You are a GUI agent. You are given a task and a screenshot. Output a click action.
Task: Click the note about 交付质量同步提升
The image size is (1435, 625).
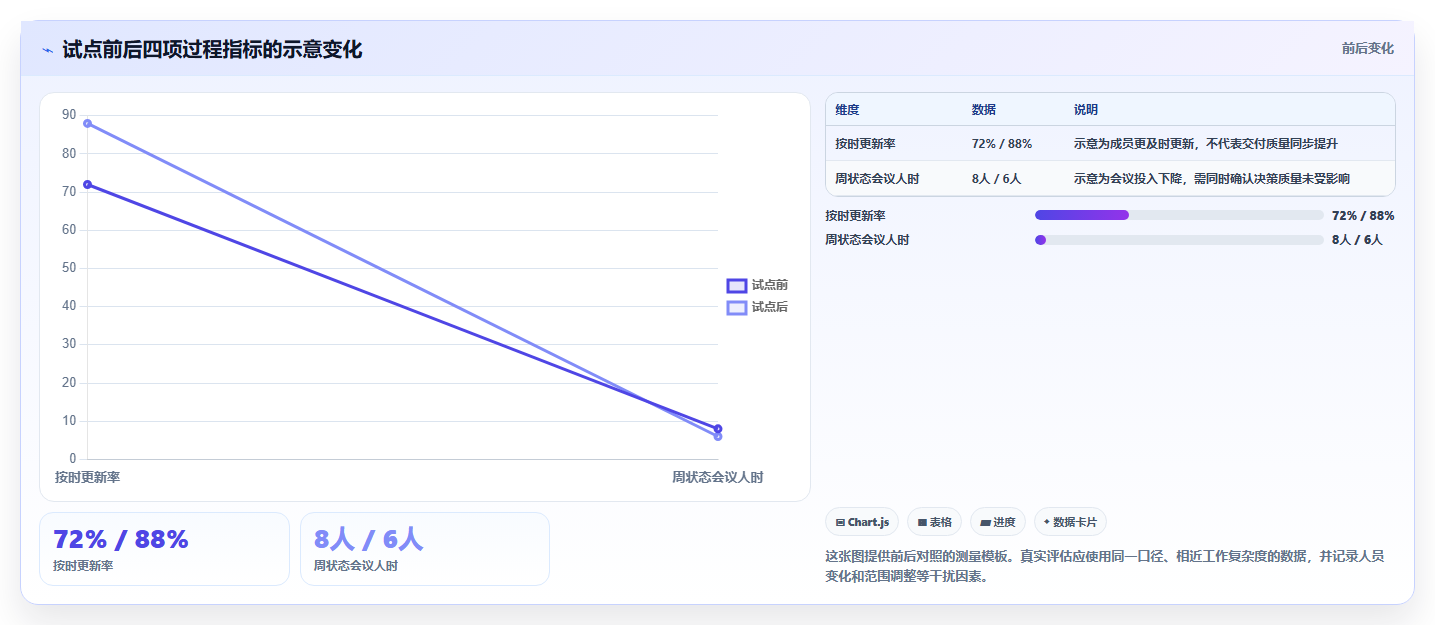click(x=1205, y=144)
